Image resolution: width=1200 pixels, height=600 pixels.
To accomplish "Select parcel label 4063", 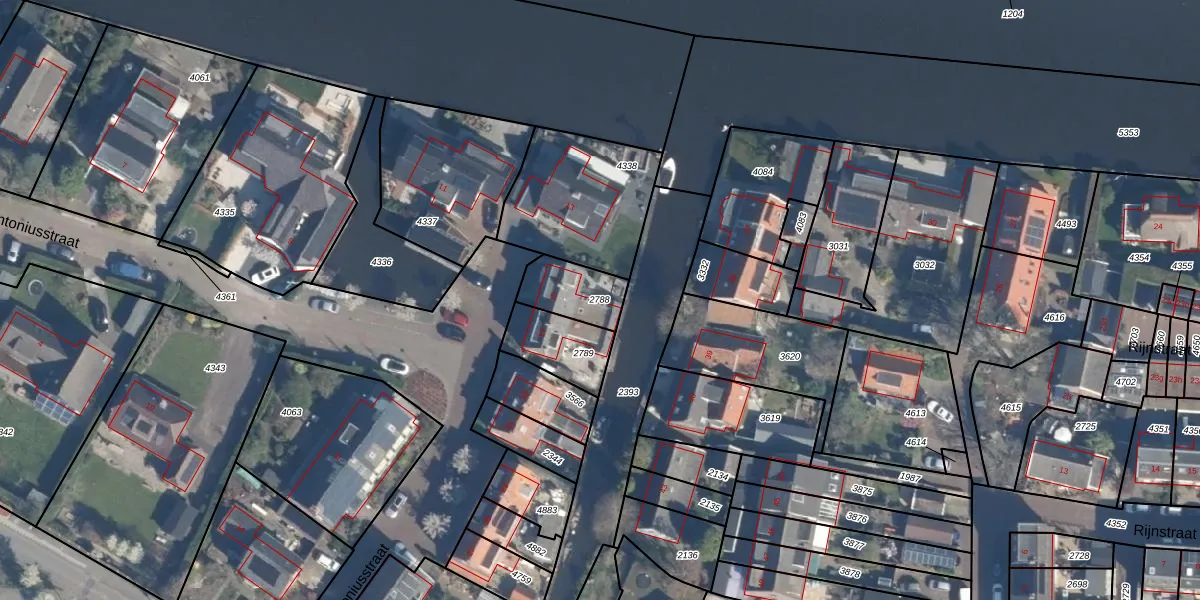I will (x=291, y=412).
